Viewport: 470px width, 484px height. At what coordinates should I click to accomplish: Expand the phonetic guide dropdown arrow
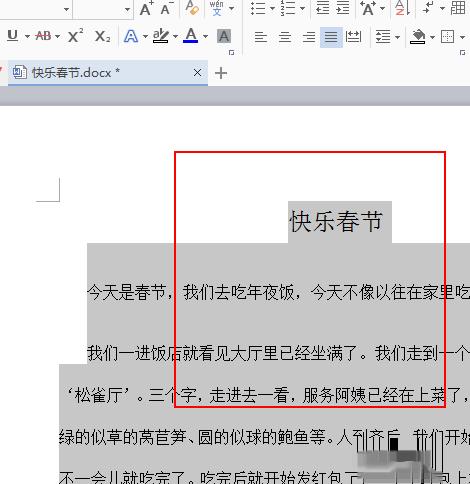point(232,8)
